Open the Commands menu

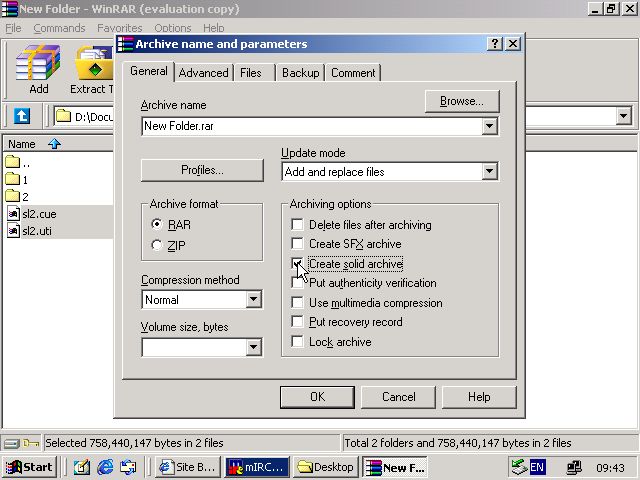(59, 28)
